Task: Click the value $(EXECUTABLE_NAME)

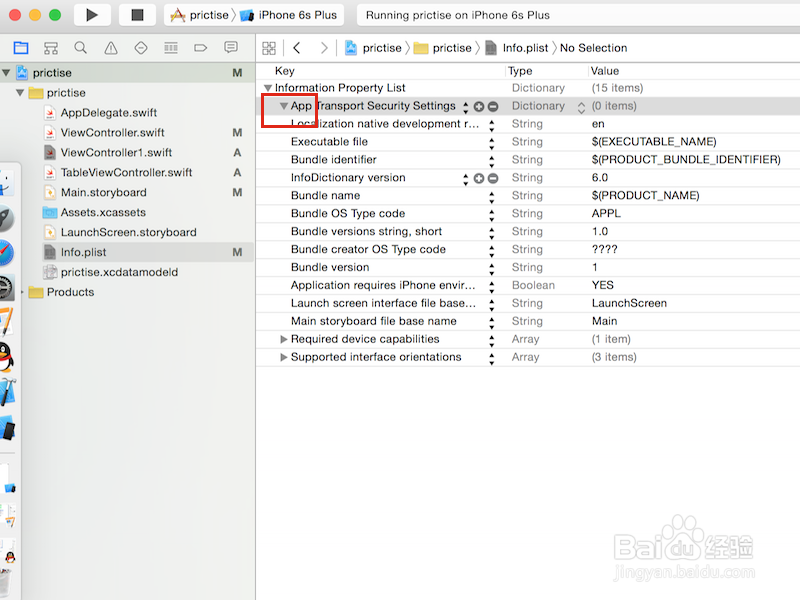Action: (x=654, y=142)
